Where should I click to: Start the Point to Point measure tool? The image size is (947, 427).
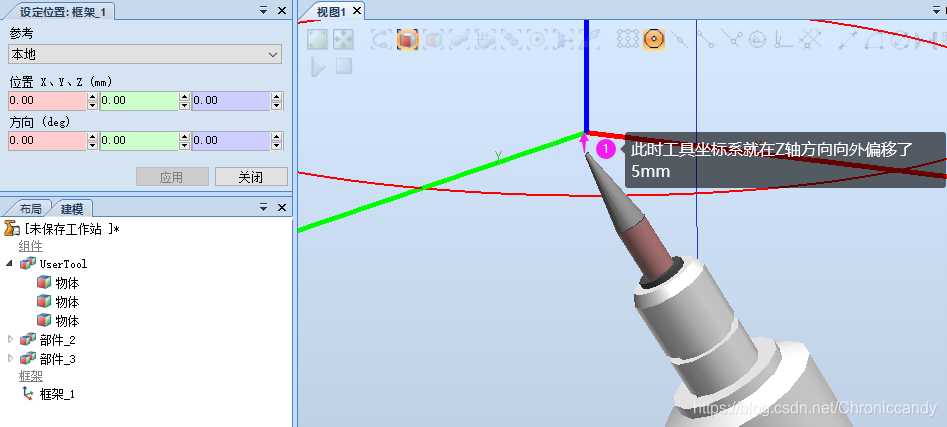pyautogui.click(x=847, y=39)
